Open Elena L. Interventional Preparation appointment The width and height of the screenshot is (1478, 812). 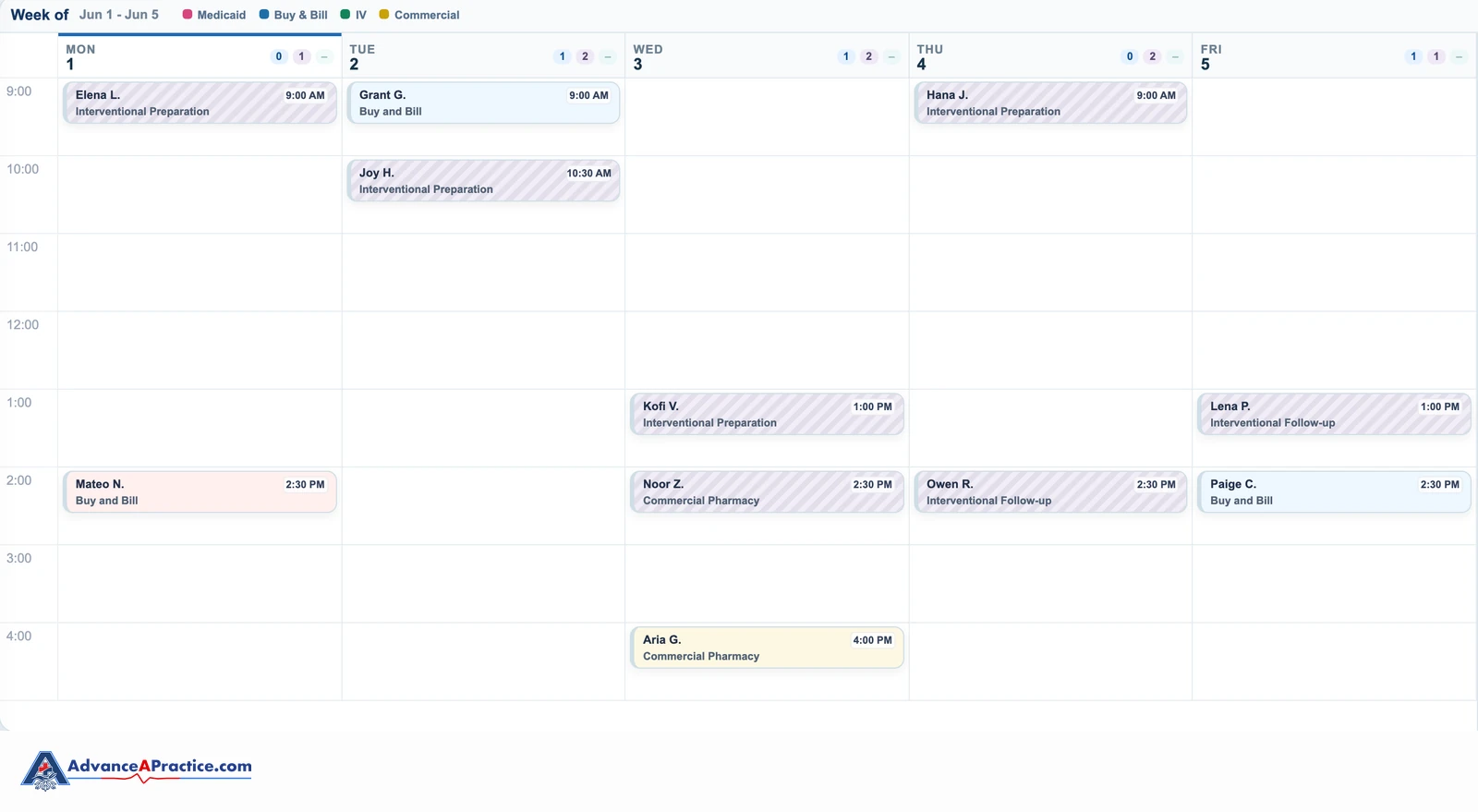(200, 103)
